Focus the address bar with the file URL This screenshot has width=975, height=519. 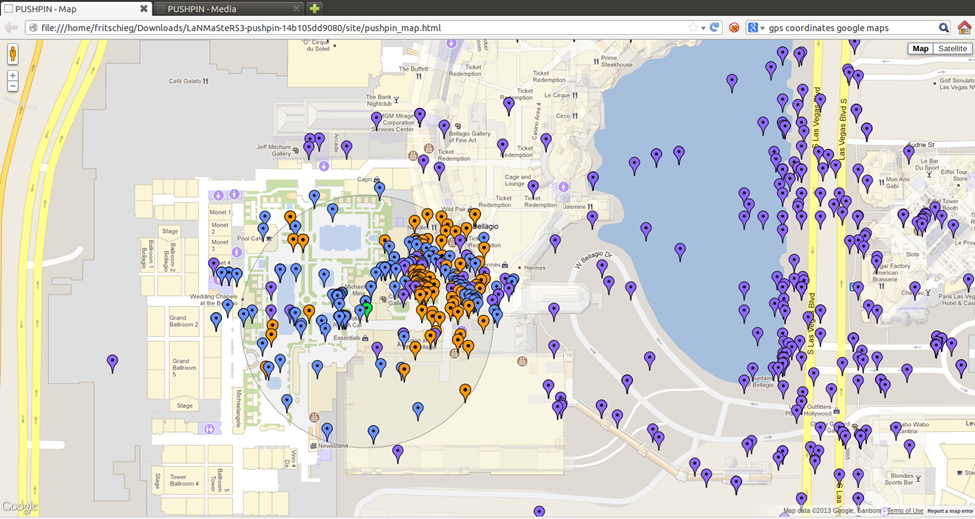pos(361,28)
